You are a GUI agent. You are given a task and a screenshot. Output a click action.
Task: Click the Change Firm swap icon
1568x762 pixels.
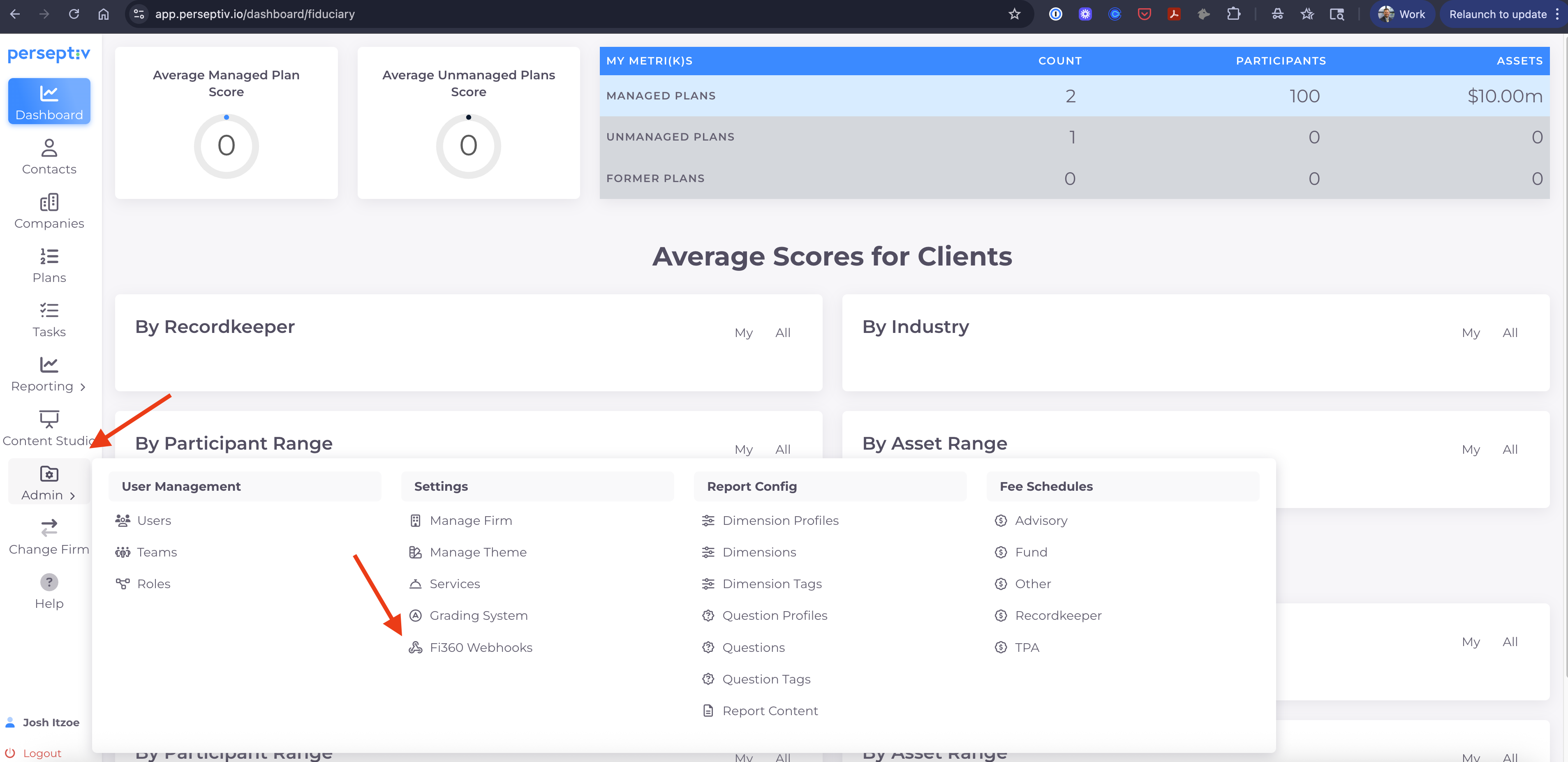[49, 527]
